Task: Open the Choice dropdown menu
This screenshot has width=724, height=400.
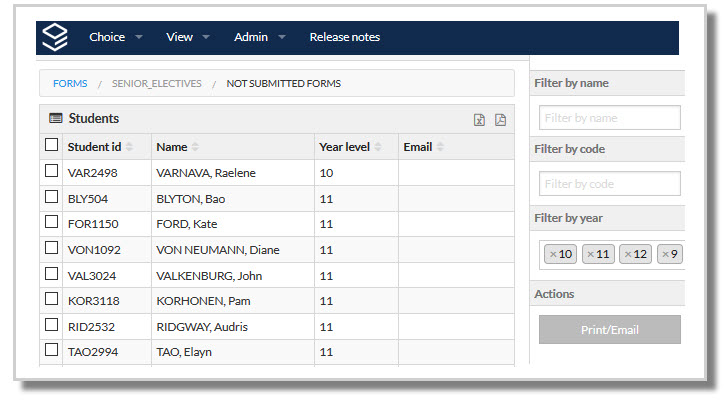Action: tap(115, 37)
